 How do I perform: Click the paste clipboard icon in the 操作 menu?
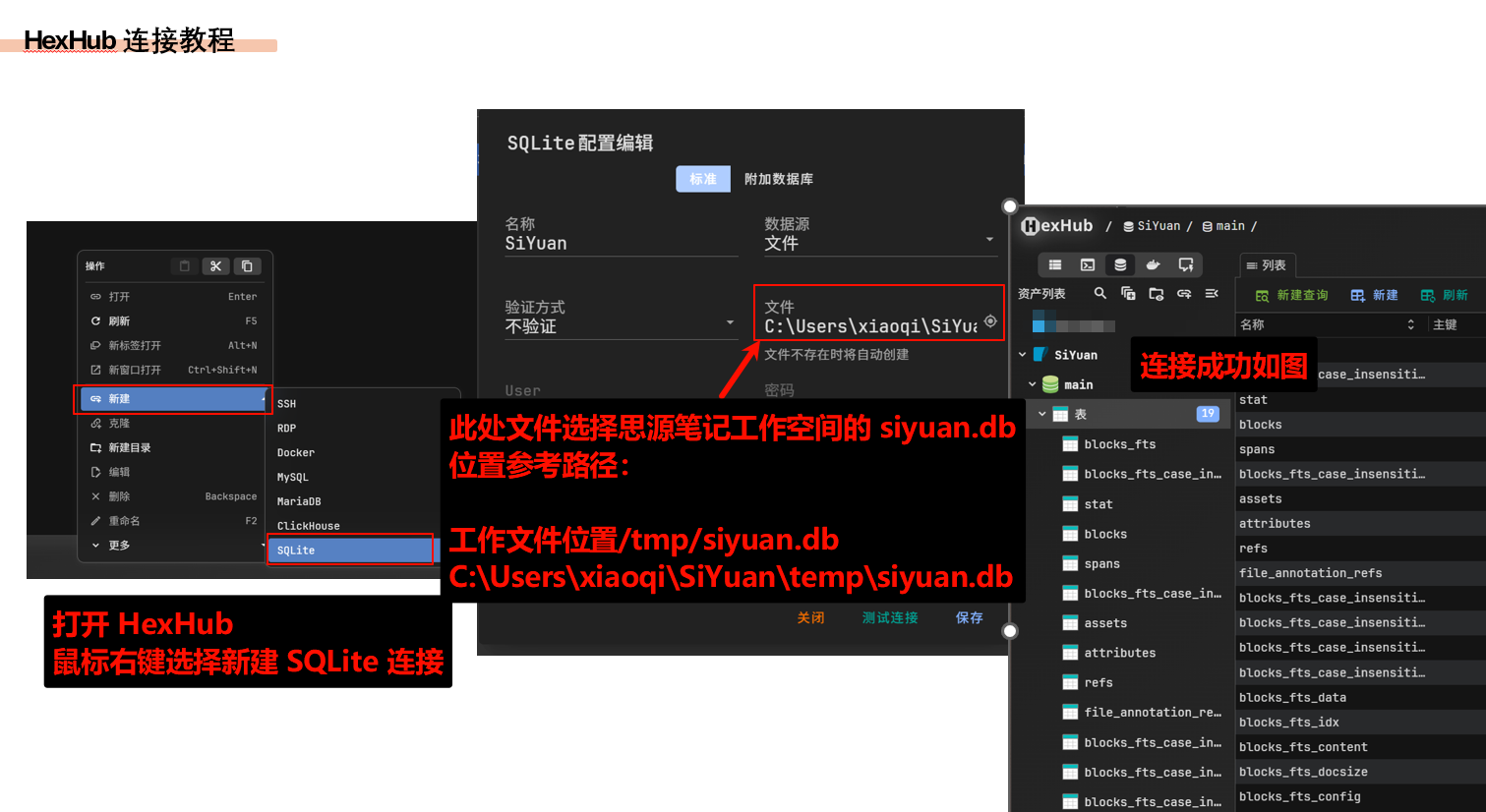pos(185,265)
